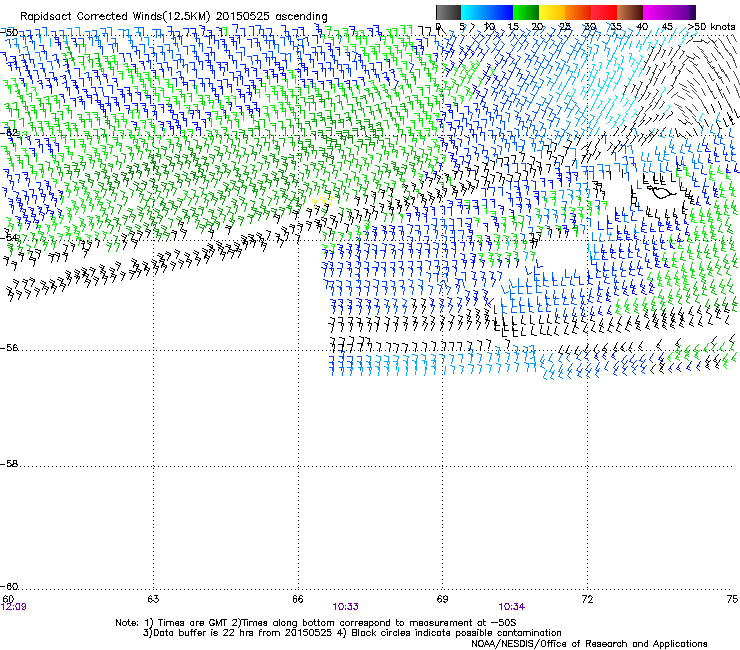The width and height of the screenshot is (740, 650).
Task: Click the dark purple 45-50 knots legend segment
Action: tap(682, 12)
